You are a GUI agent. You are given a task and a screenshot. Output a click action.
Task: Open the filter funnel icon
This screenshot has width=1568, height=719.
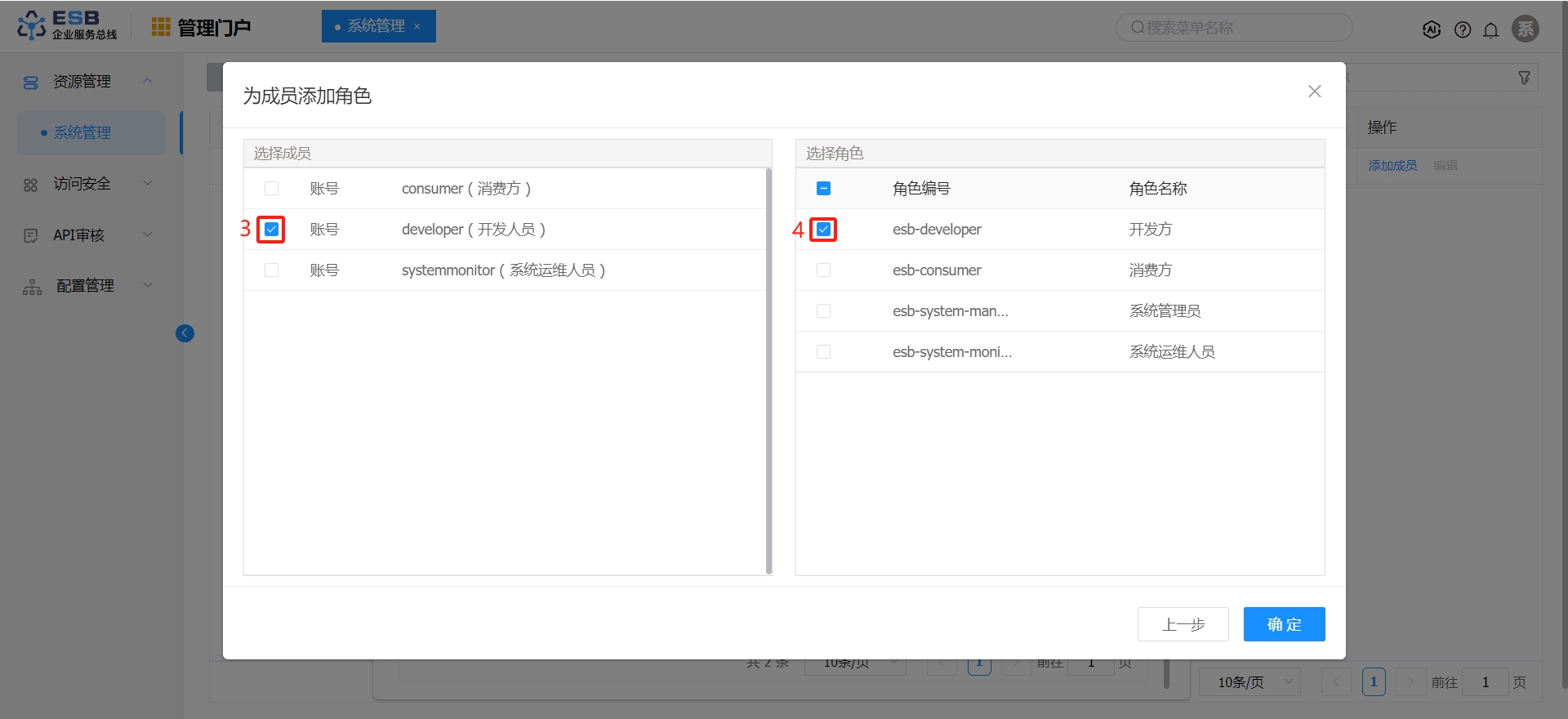[x=1524, y=78]
